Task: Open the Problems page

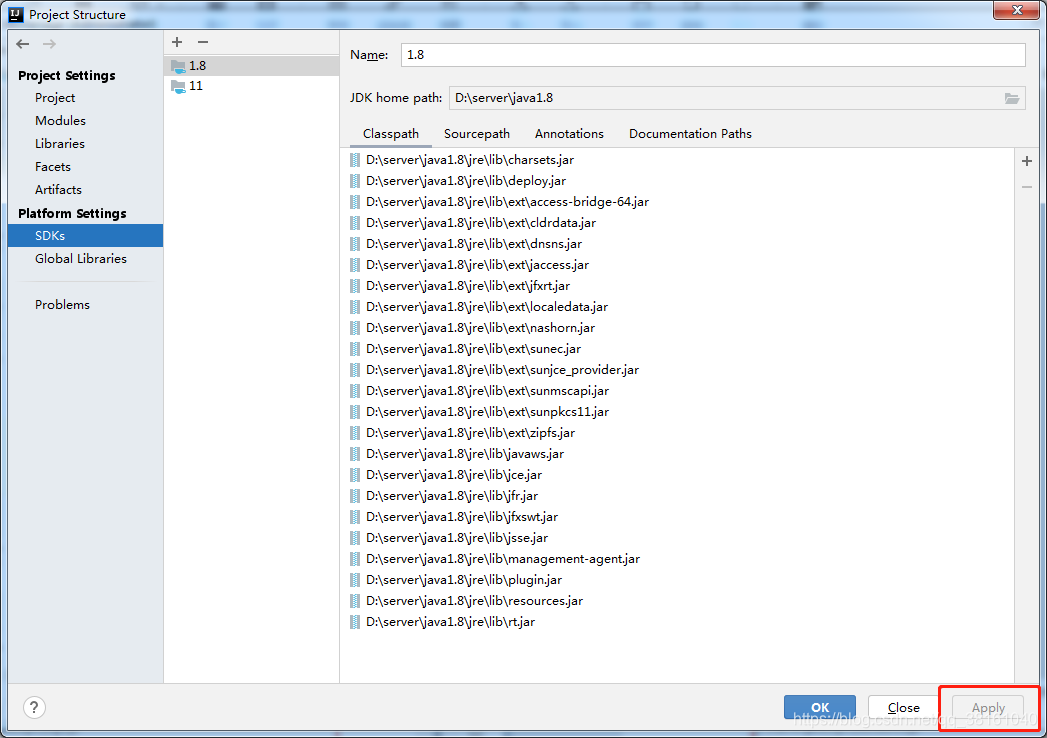Action: [x=62, y=305]
